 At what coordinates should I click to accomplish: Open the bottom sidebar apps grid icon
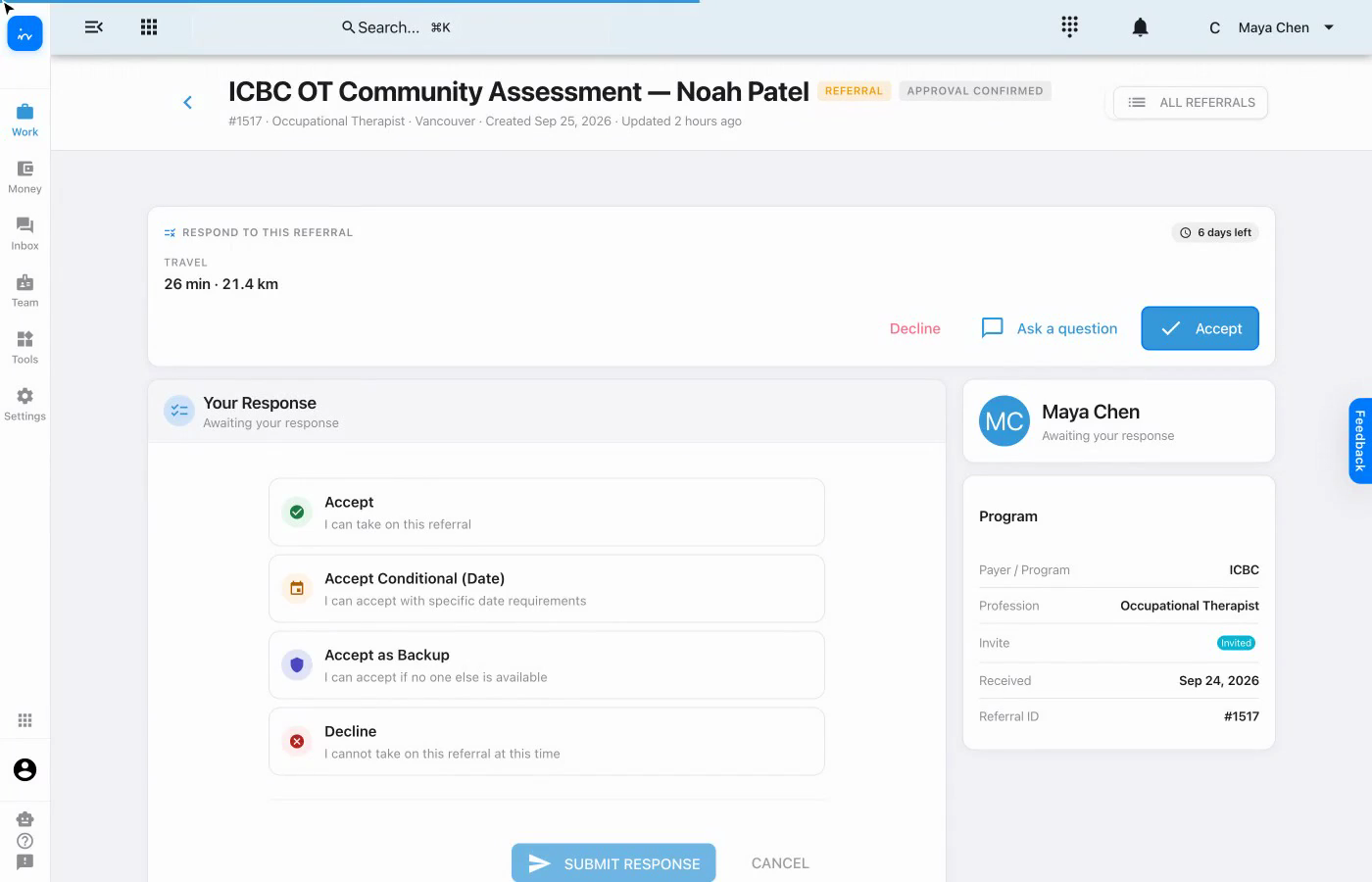(24, 720)
